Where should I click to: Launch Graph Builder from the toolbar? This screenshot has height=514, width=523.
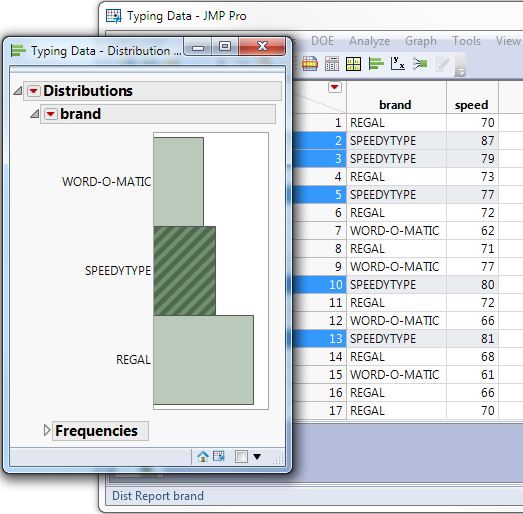354,63
